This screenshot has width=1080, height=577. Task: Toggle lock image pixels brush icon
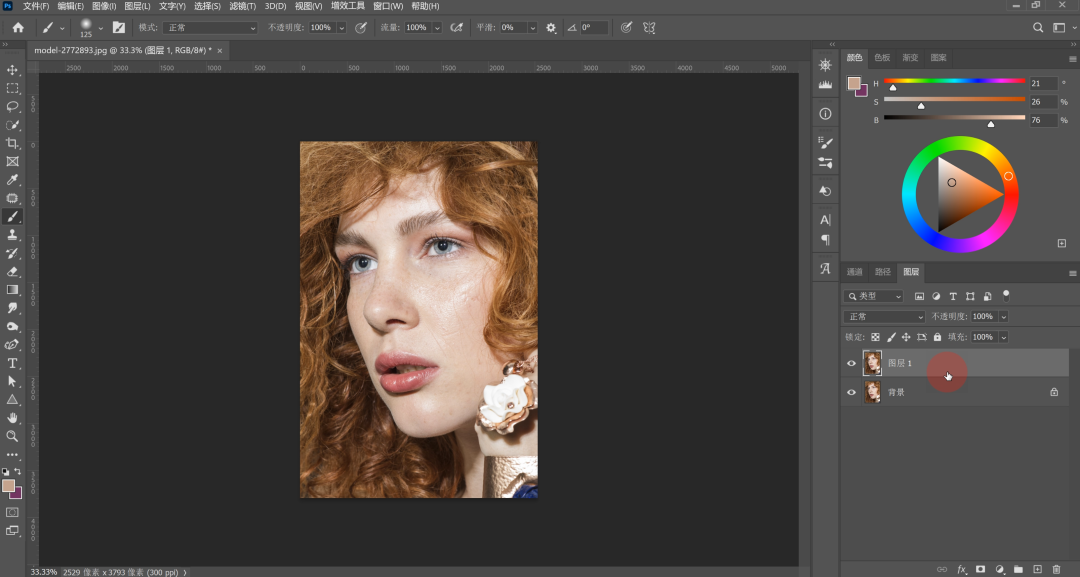(x=891, y=337)
